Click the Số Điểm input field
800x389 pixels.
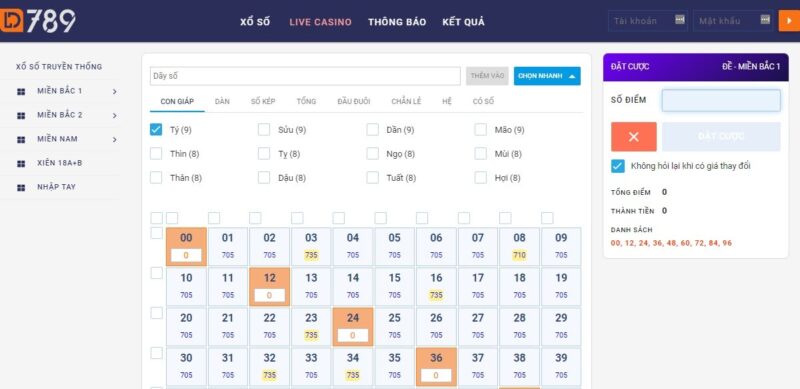(x=721, y=101)
